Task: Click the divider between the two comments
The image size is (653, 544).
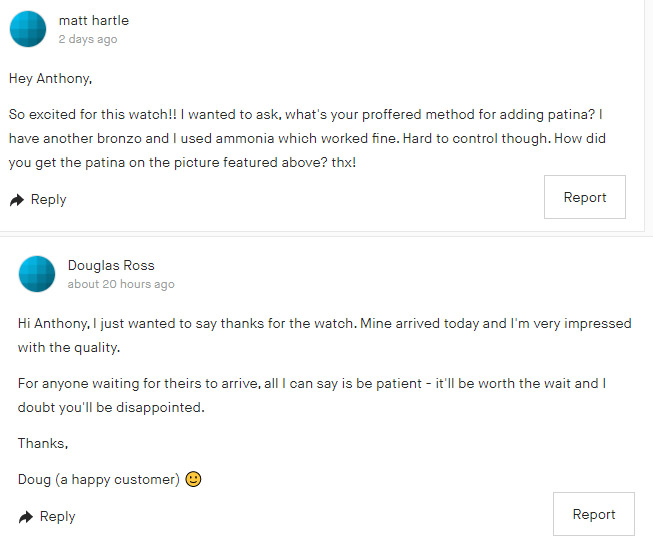Action: (x=326, y=236)
